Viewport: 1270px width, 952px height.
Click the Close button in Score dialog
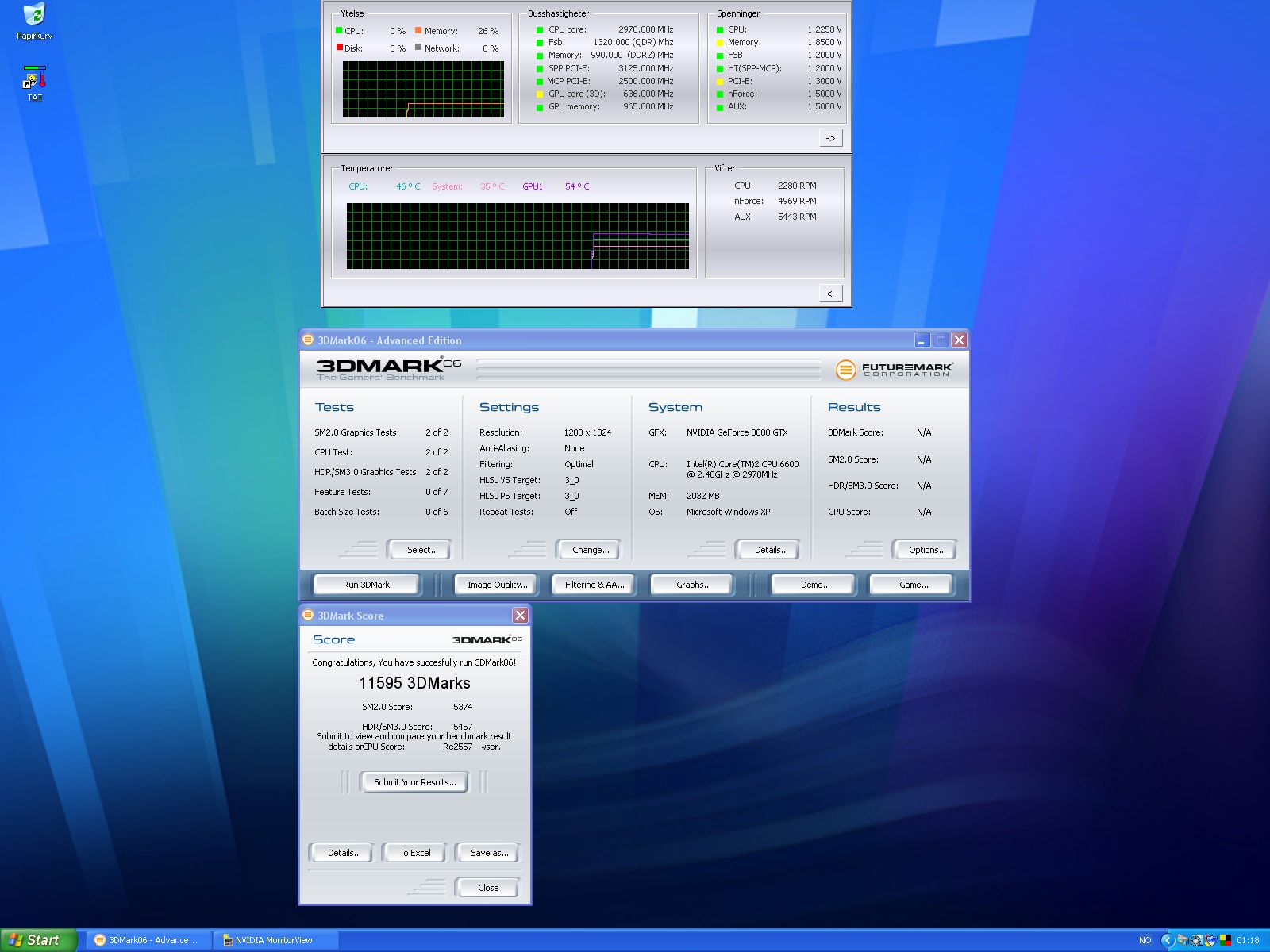click(x=488, y=888)
